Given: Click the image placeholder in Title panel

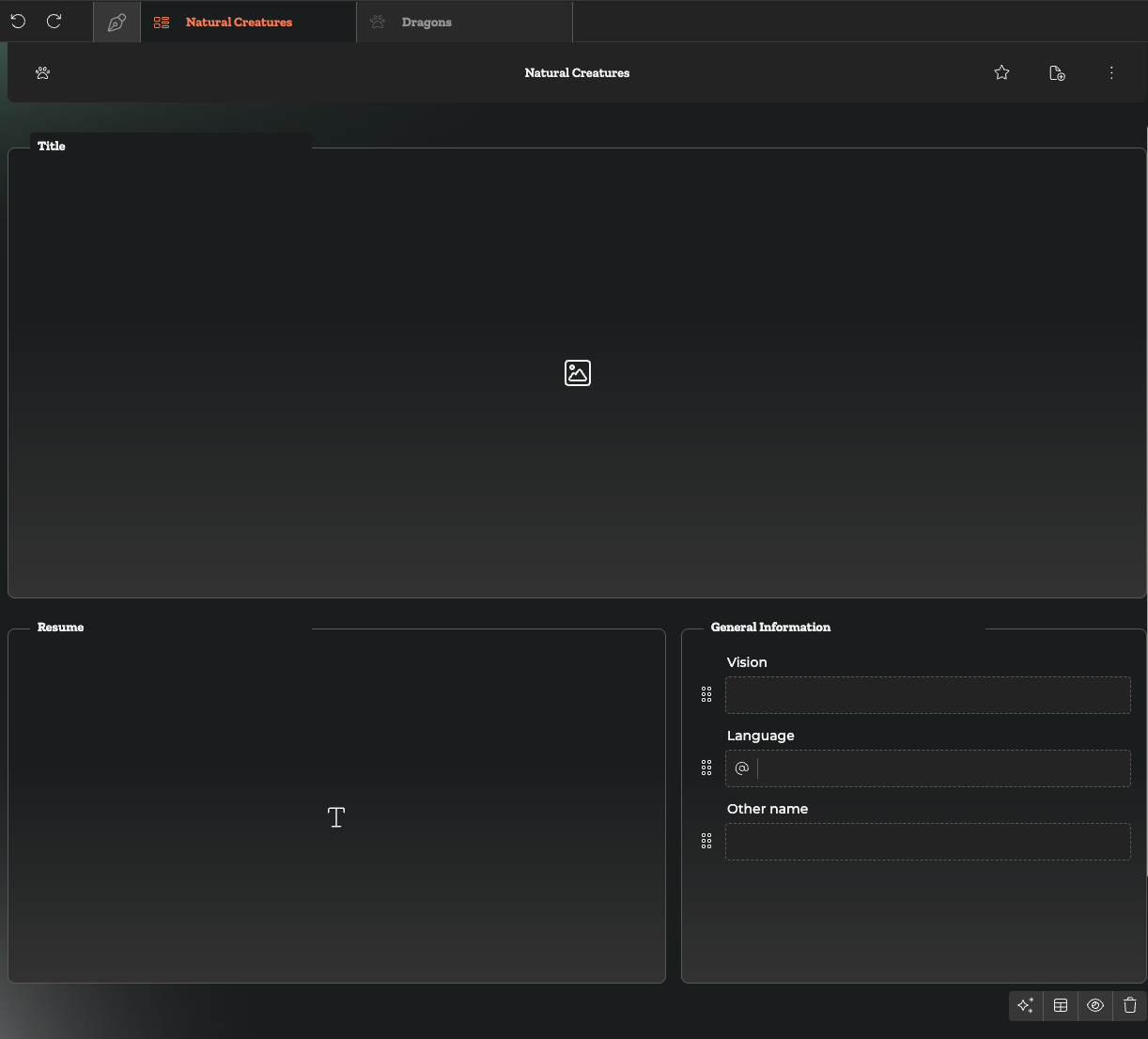Looking at the screenshot, I should pos(578,373).
